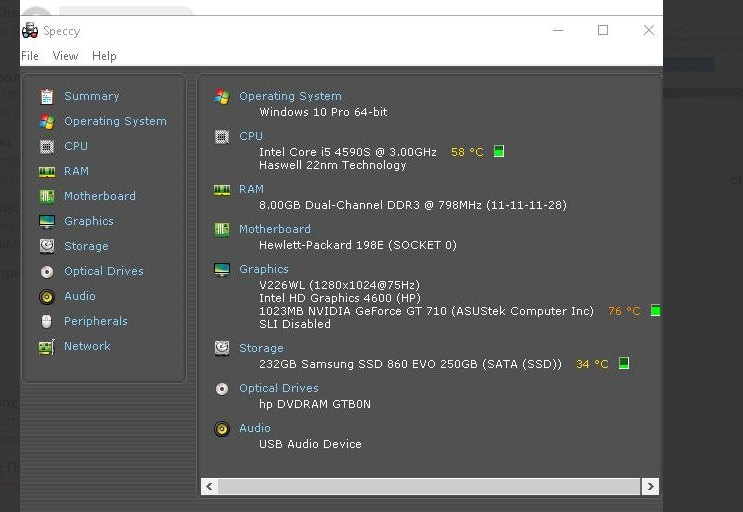Click the text 'Hewlett-Packard 198E (SOCKET 0)'
The width and height of the screenshot is (743, 512).
click(x=358, y=245)
